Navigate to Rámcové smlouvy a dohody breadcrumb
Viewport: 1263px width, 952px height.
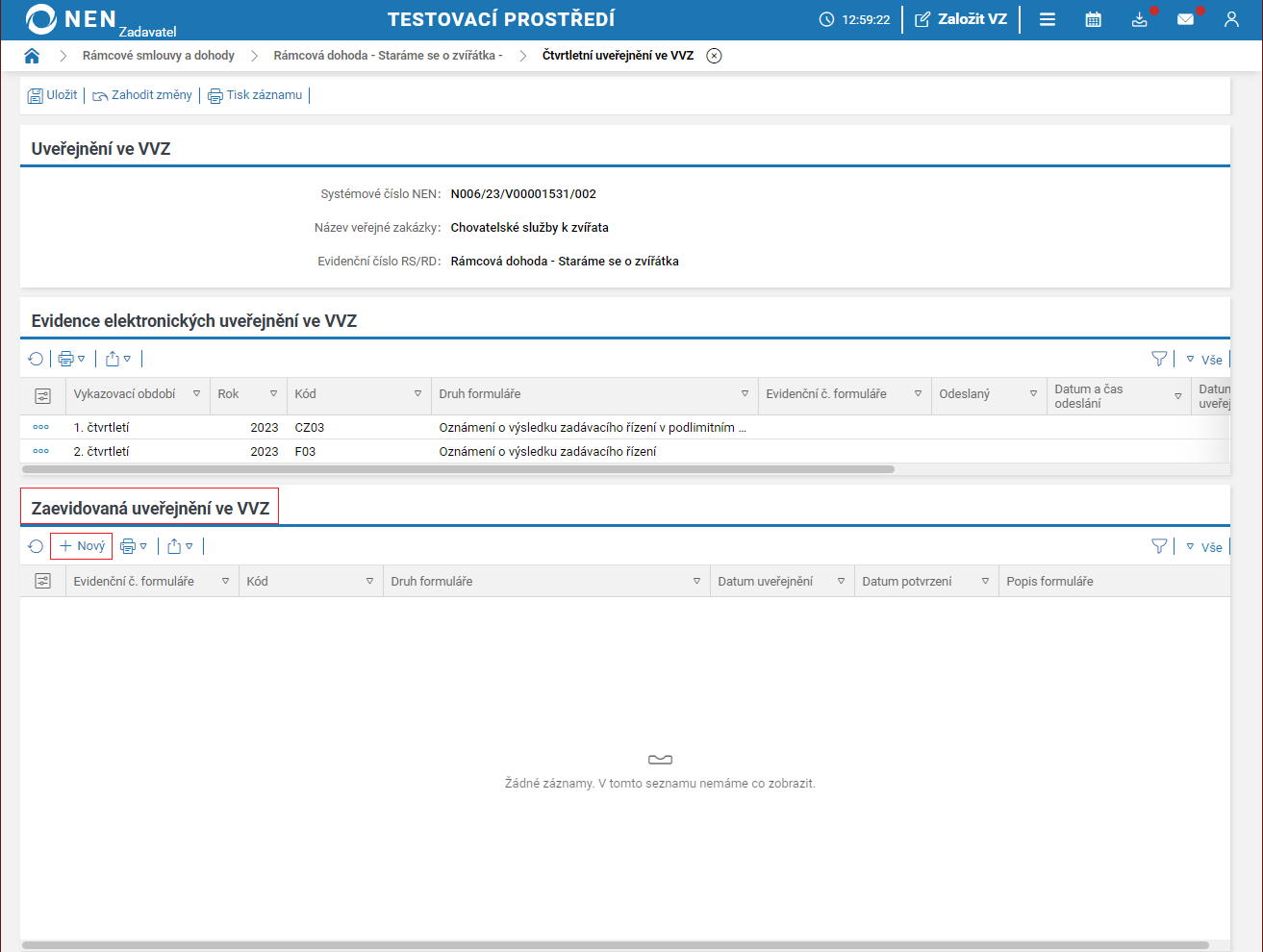159,56
